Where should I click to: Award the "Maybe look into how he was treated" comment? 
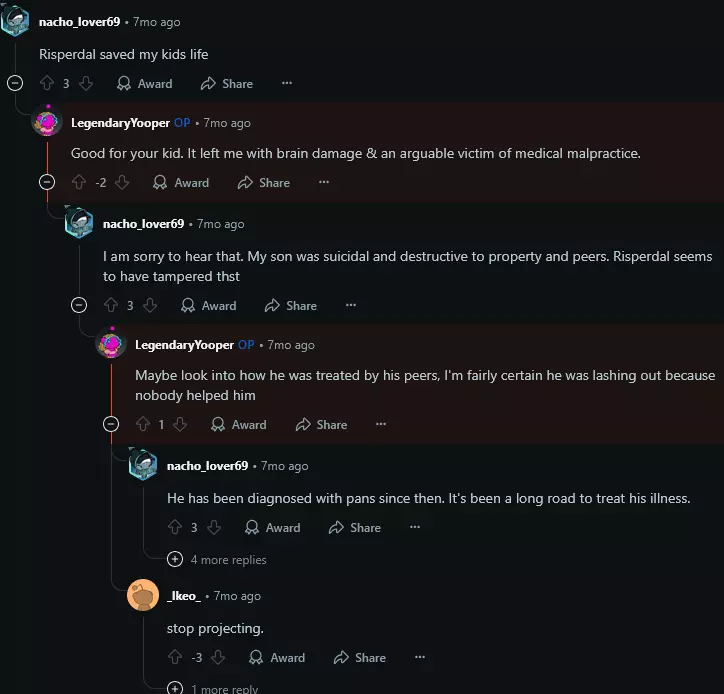coord(238,424)
